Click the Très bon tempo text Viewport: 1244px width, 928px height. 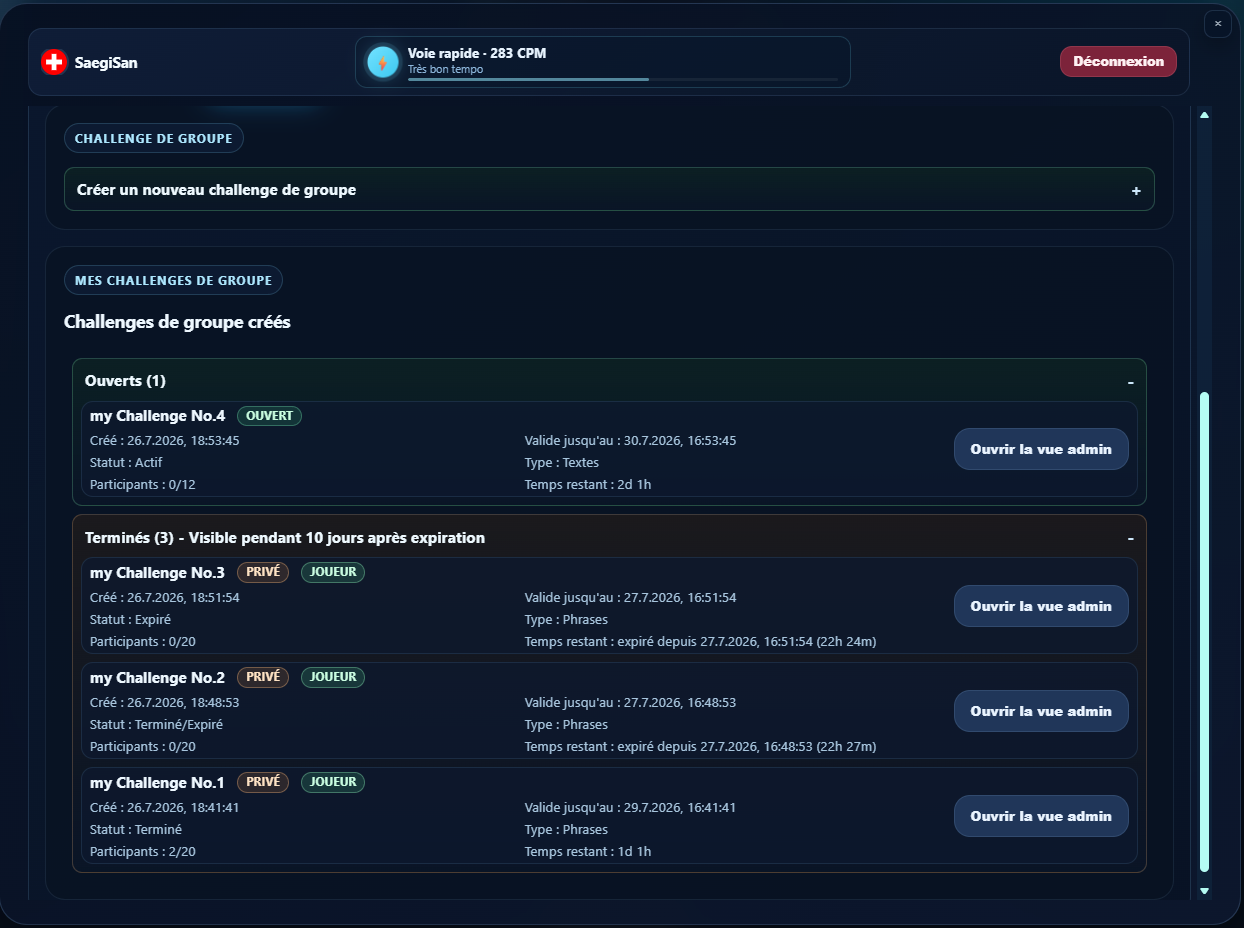(x=445, y=70)
